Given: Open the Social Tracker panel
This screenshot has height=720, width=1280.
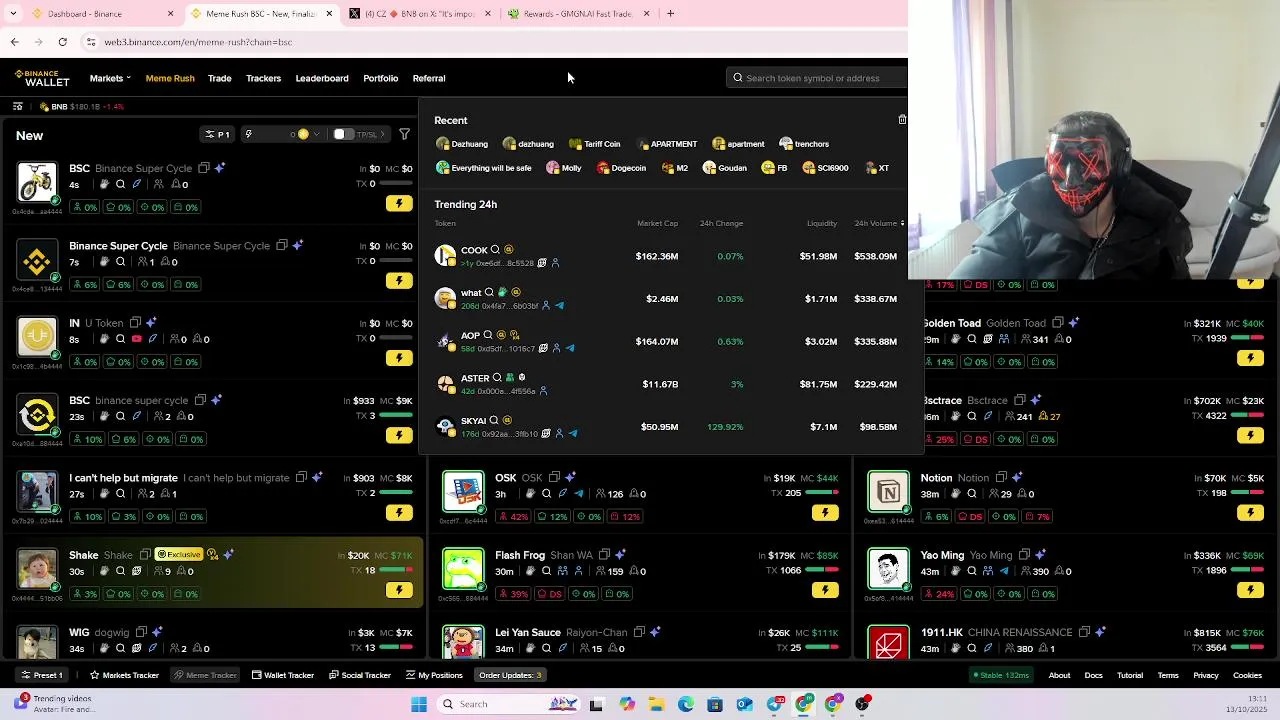Looking at the screenshot, I should (x=360, y=675).
